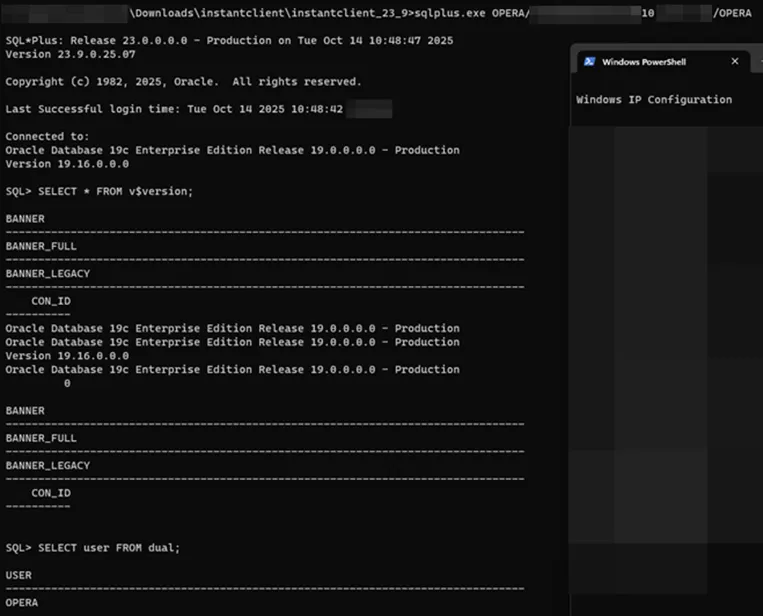The width and height of the screenshot is (763, 616).
Task: Click the PowerShell icon in the tab
Action: click(x=590, y=62)
